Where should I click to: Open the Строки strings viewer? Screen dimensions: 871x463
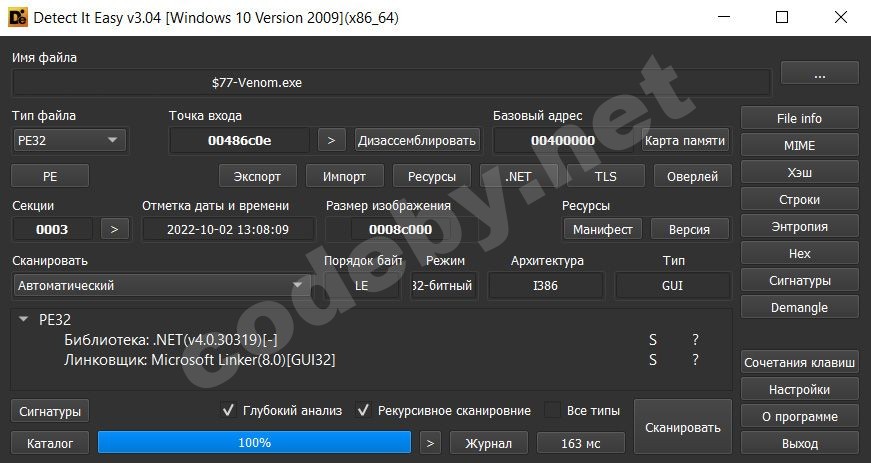tap(799, 199)
